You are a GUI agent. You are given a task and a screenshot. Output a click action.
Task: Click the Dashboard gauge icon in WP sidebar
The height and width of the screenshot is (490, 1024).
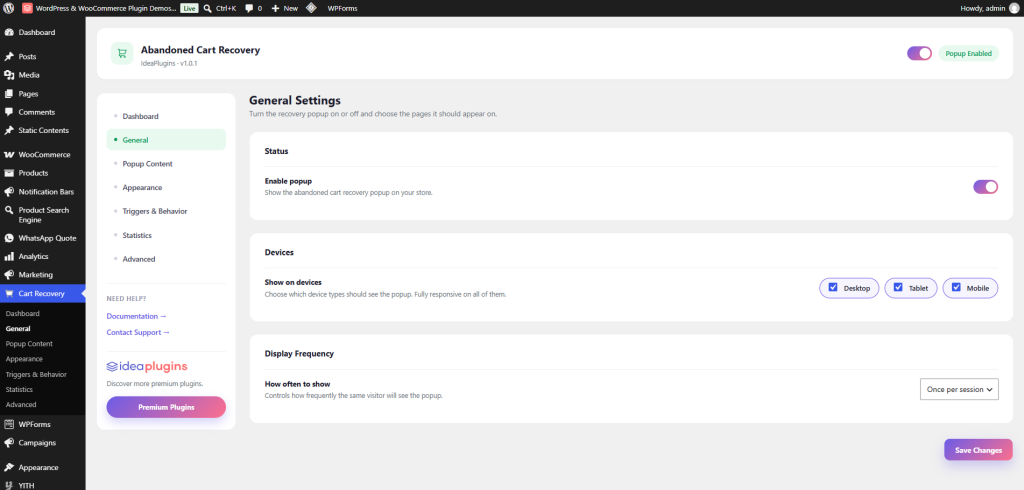(9, 33)
